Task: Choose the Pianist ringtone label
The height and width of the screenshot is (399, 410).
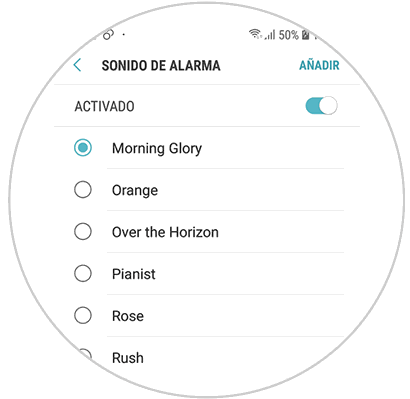Action: pyautogui.click(x=134, y=274)
